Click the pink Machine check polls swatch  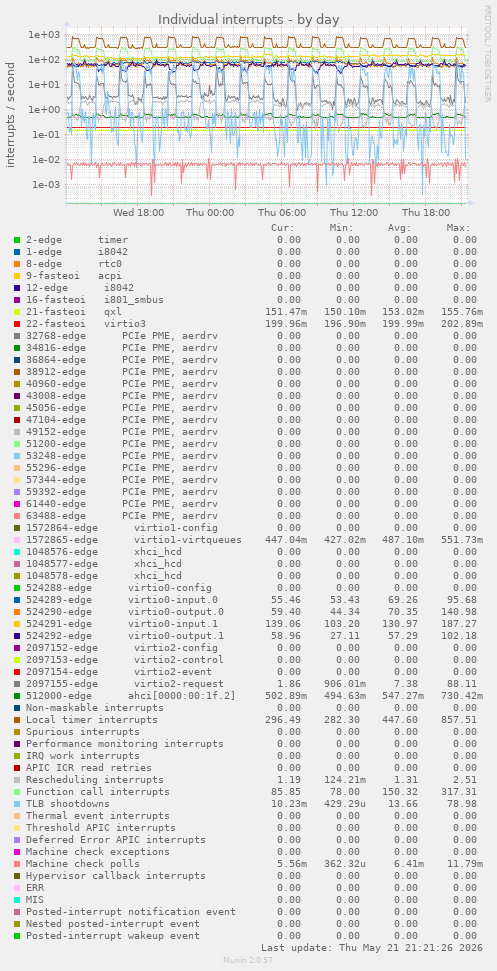17,864
